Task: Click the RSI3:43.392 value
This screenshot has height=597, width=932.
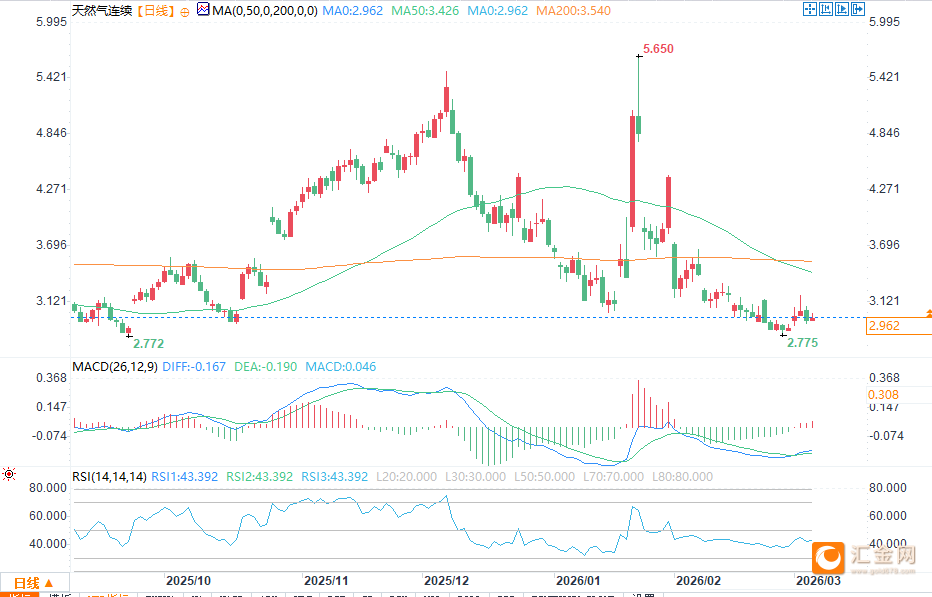Action: pos(335,476)
